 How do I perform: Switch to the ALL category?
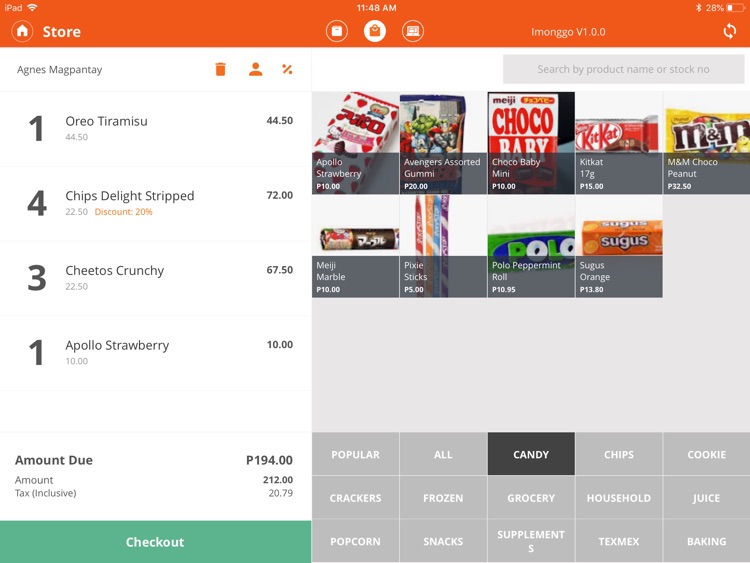click(x=443, y=454)
